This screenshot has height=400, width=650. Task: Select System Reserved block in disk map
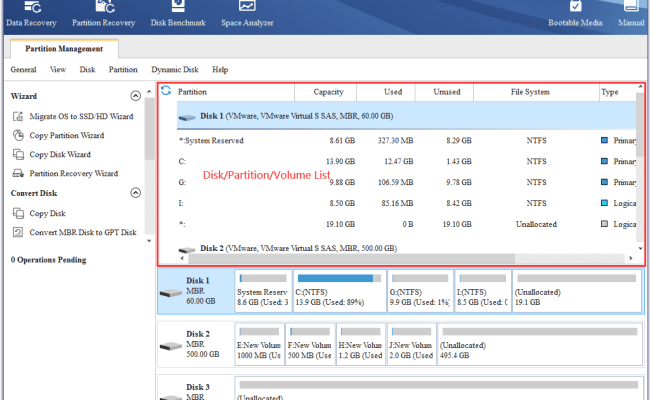tap(263, 291)
